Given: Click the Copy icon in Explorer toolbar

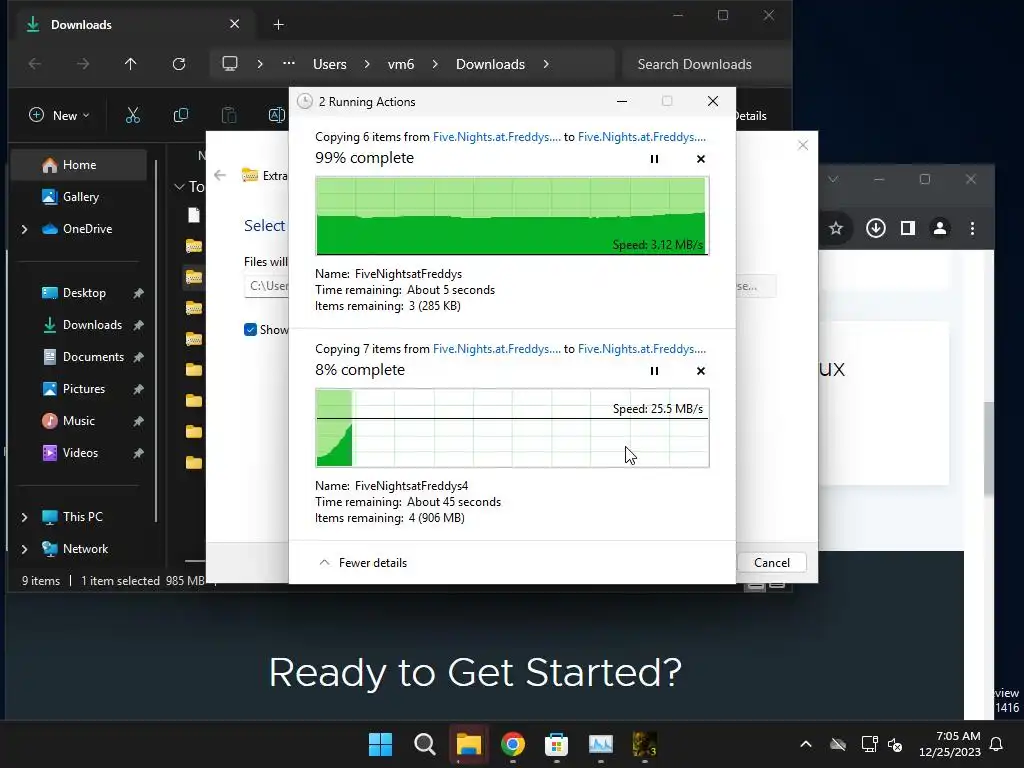Looking at the screenshot, I should pyautogui.click(x=181, y=116).
